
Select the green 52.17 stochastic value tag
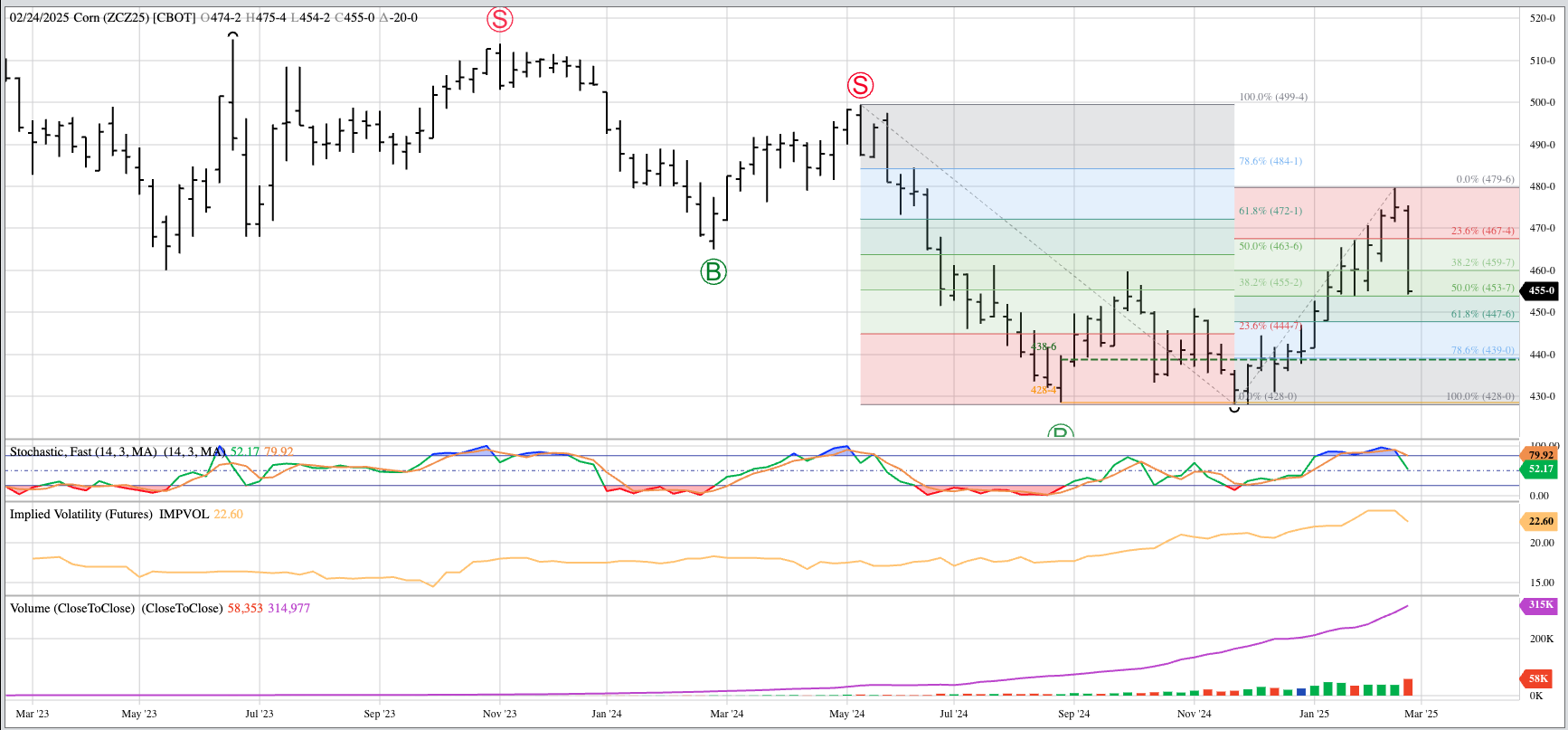[1540, 469]
